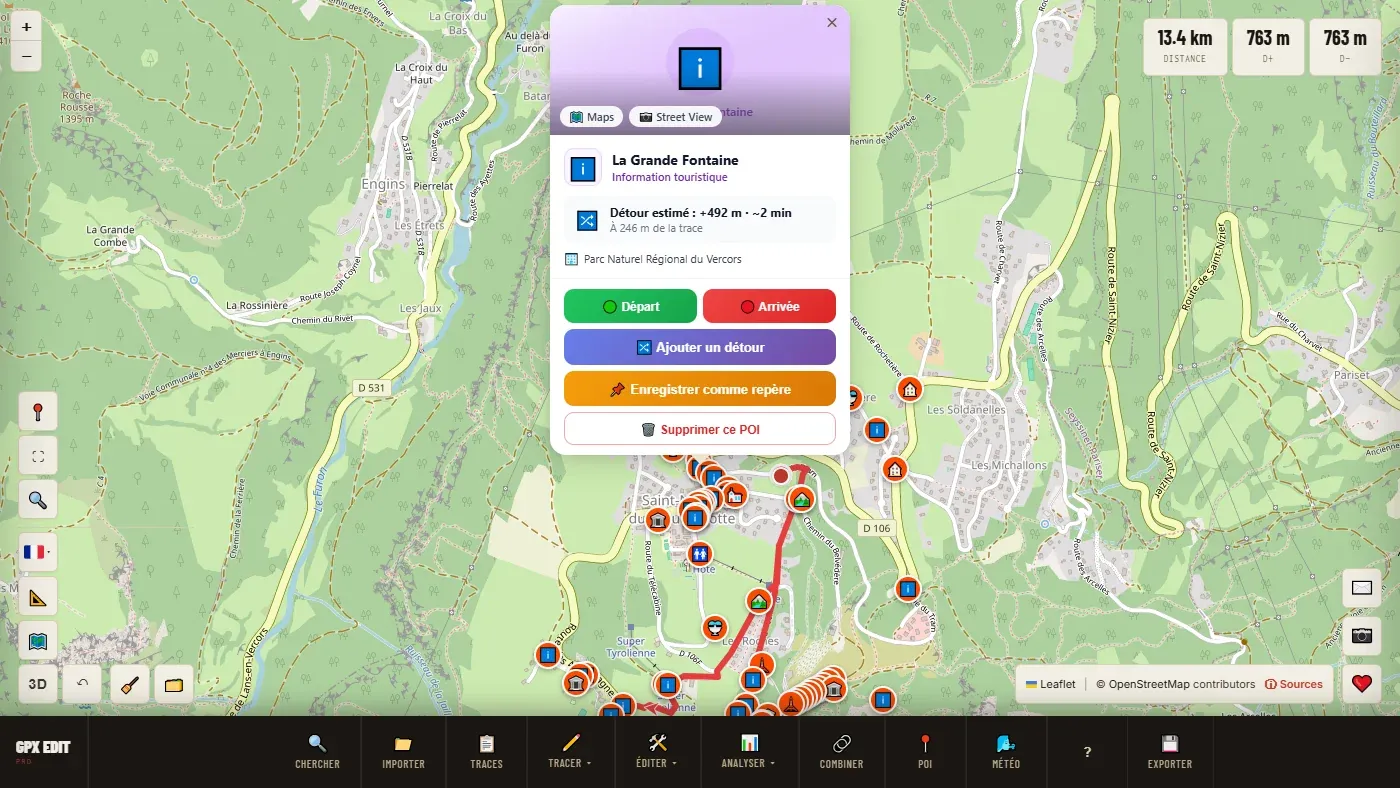Click the camera screenshot icon
1400x788 pixels.
(x=1361, y=635)
